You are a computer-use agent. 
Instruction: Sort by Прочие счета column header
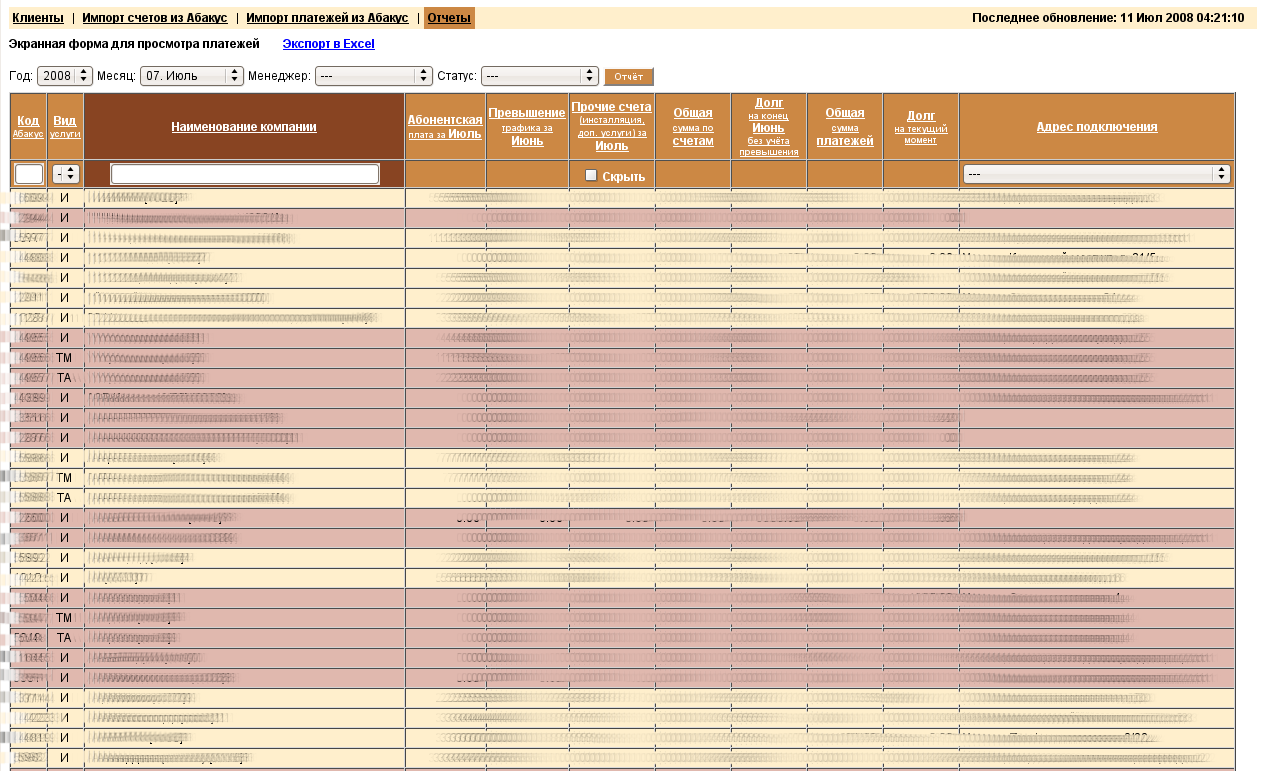612,126
